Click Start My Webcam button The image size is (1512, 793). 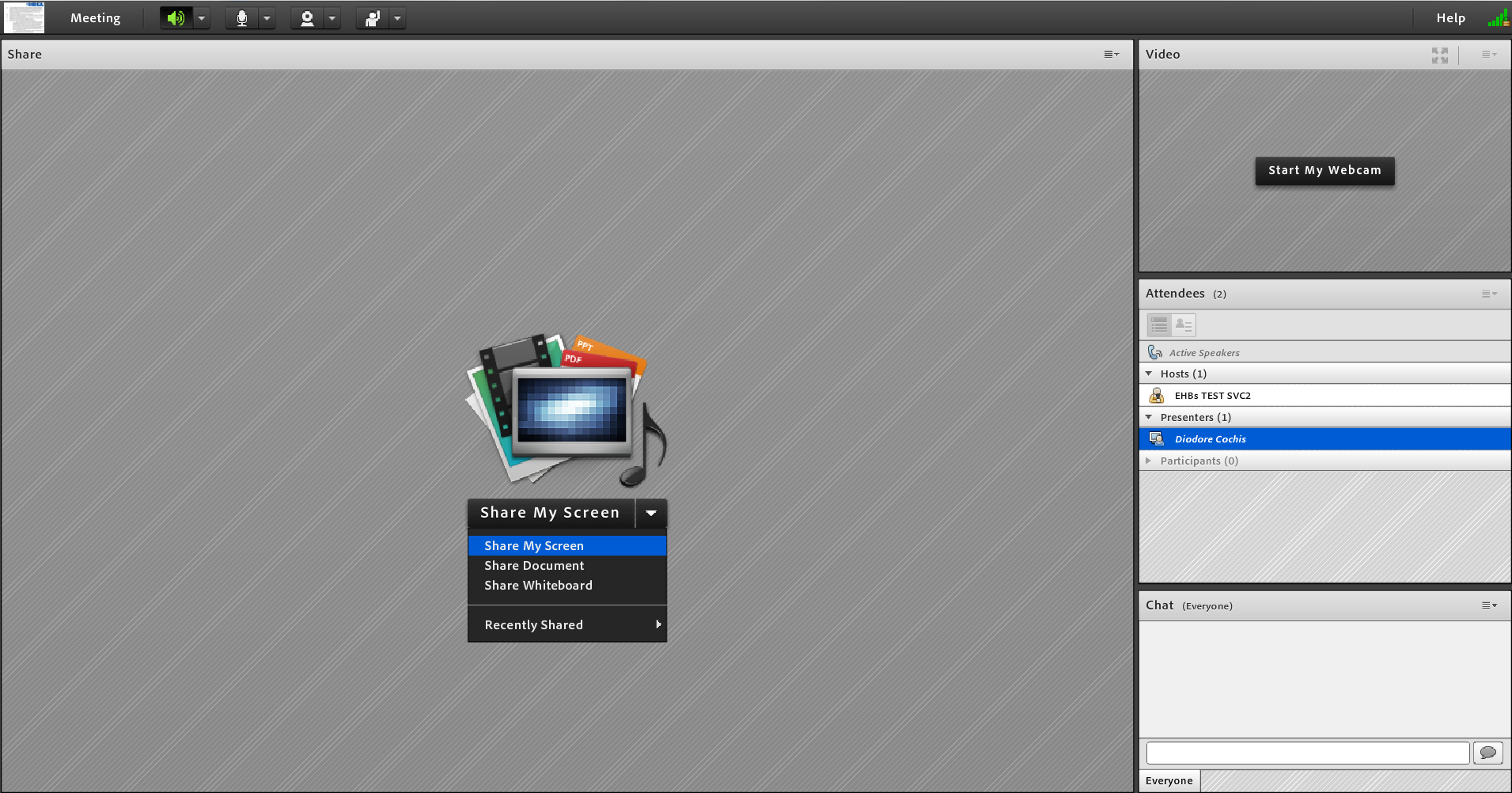(1324, 171)
